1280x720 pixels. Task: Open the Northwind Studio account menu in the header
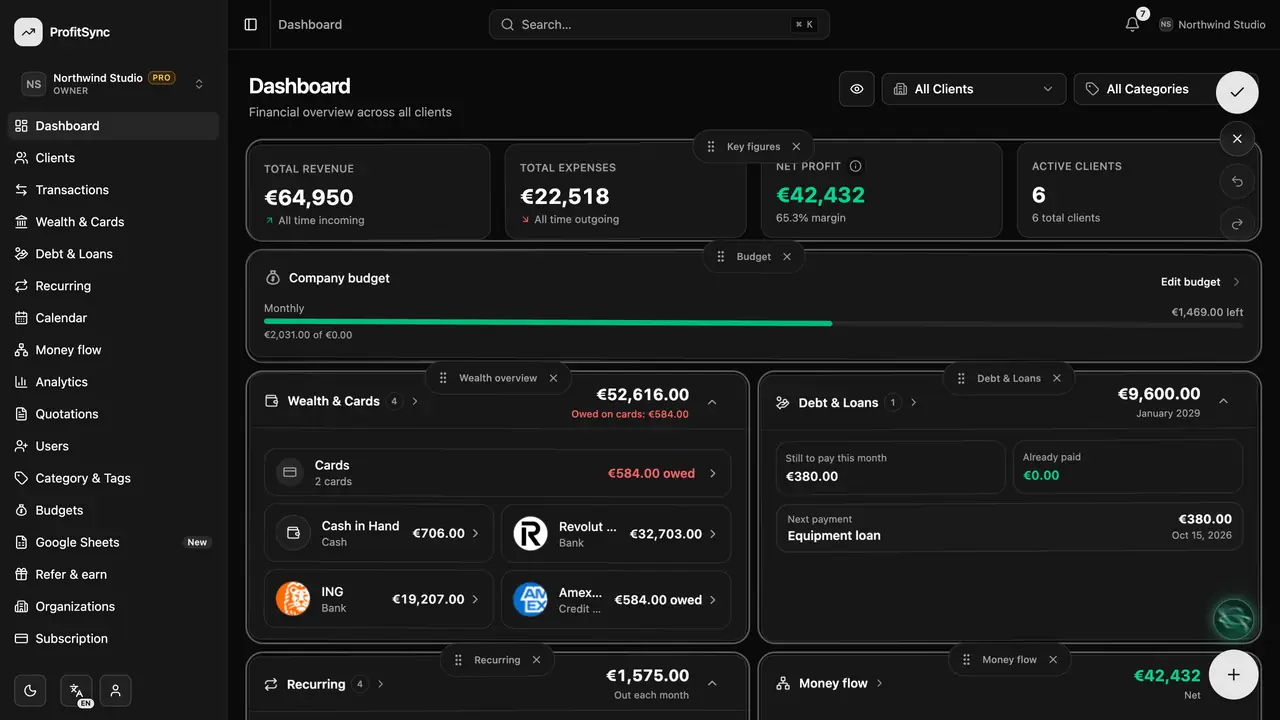point(1212,25)
